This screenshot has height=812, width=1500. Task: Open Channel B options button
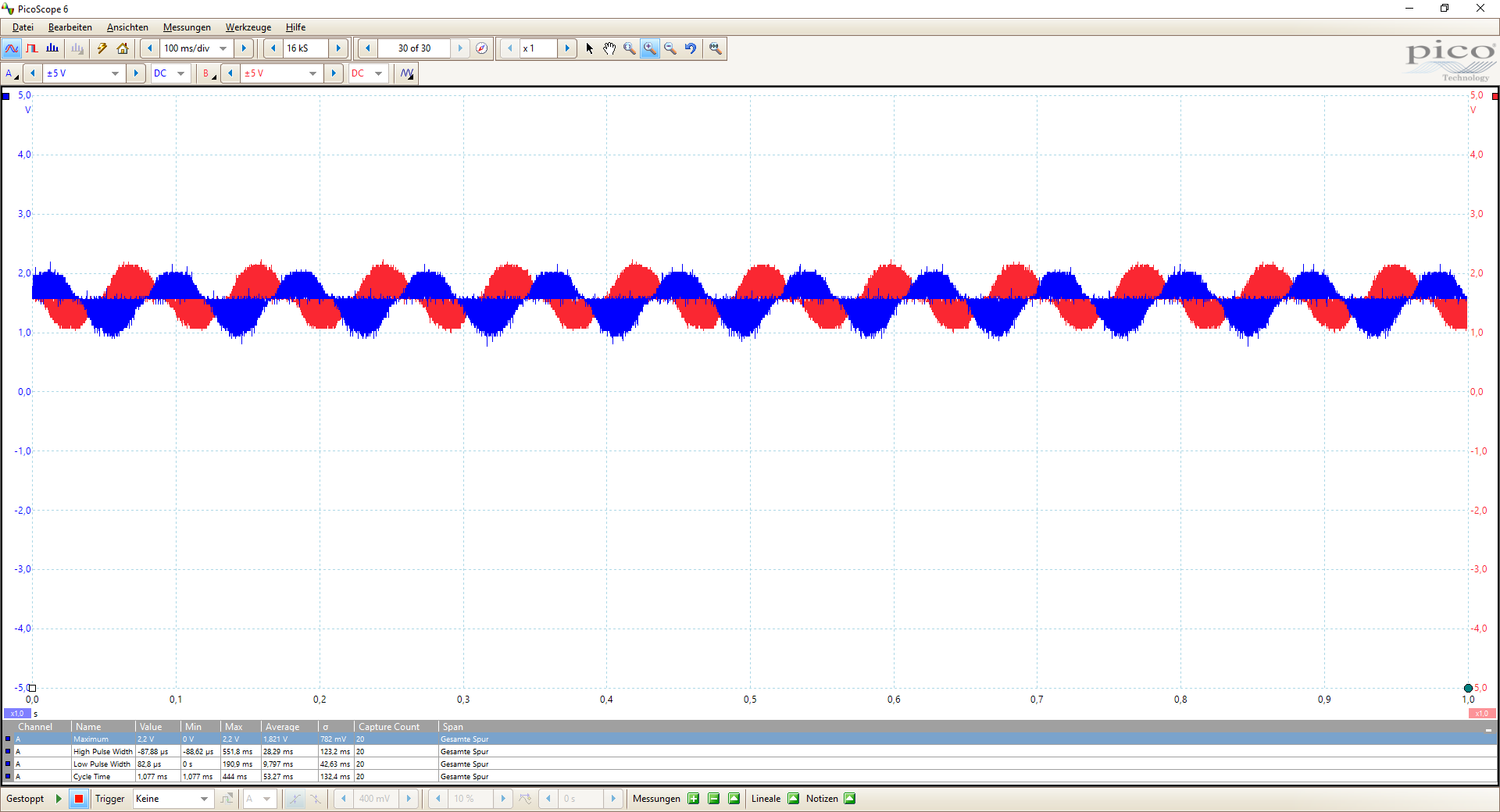[209, 73]
